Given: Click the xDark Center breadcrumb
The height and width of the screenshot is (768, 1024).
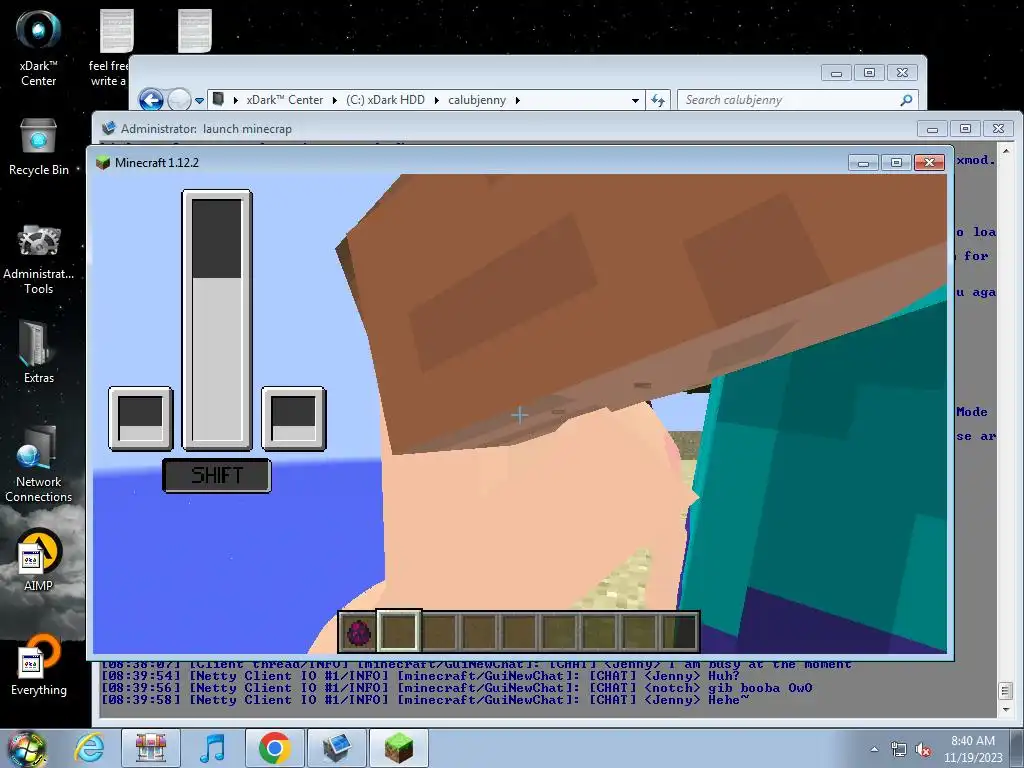Looking at the screenshot, I should (284, 100).
